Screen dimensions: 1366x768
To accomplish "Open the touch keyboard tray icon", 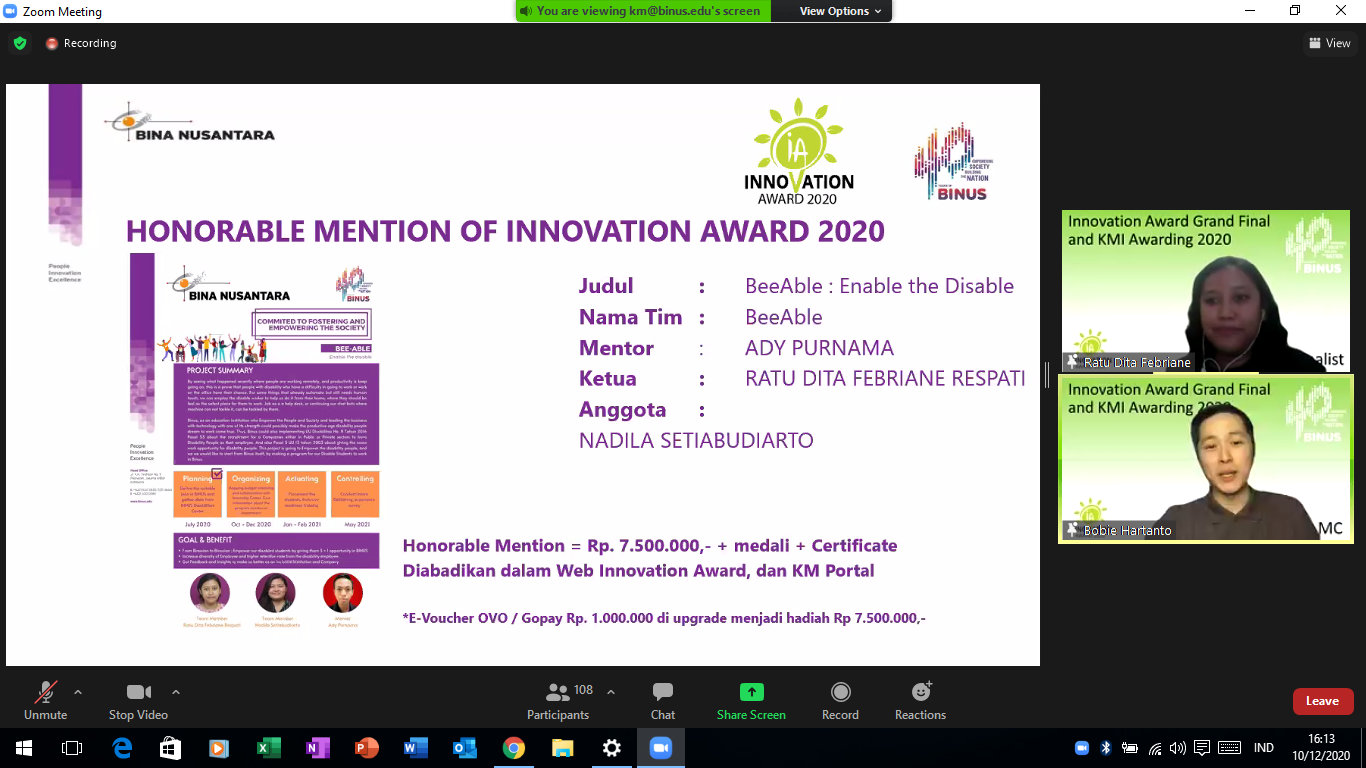I will [1230, 748].
